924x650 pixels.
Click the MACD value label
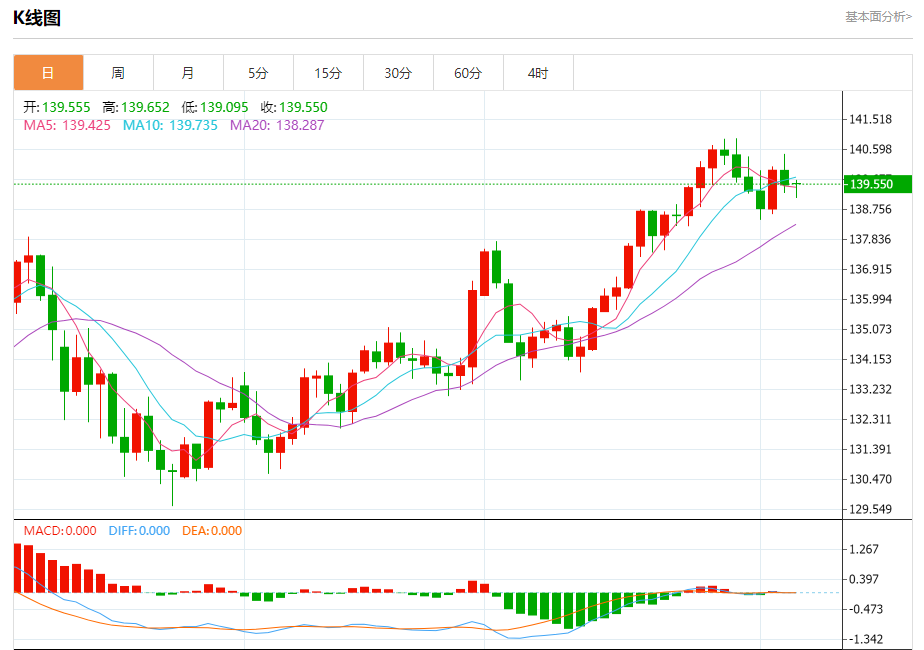pyautogui.click(x=60, y=530)
